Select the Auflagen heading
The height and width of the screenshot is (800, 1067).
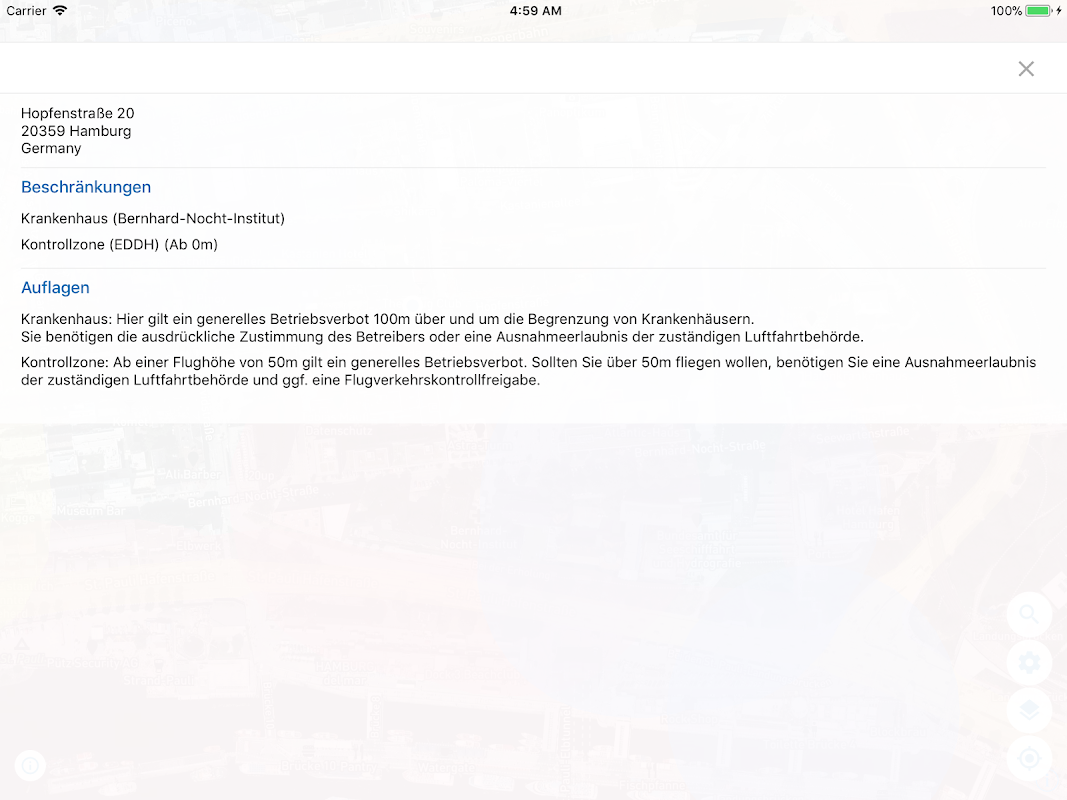point(55,288)
